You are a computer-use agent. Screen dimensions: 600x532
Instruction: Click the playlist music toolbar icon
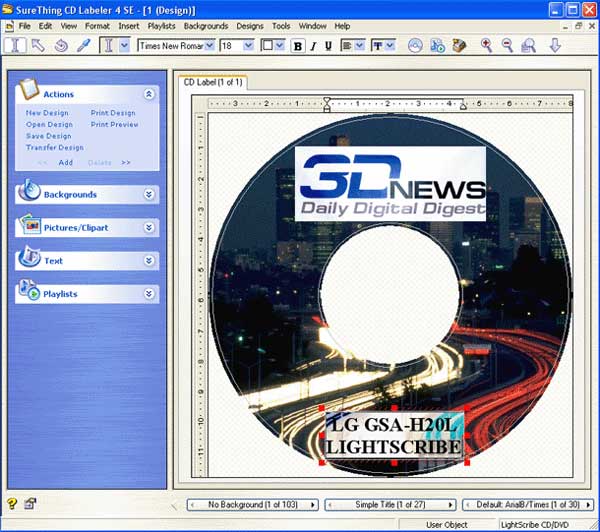(x=437, y=46)
